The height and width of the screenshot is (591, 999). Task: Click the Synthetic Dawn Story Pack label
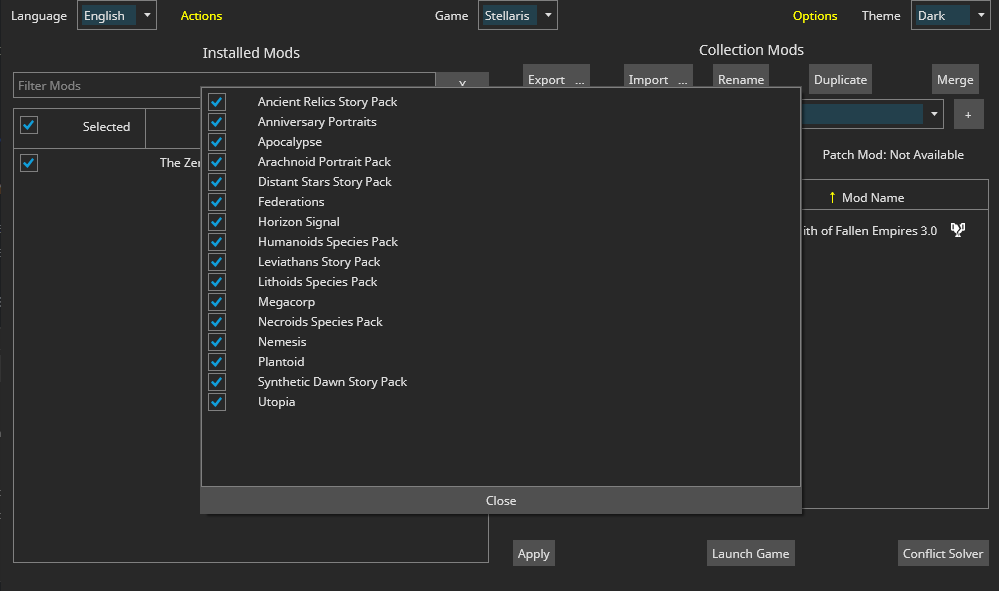click(332, 381)
